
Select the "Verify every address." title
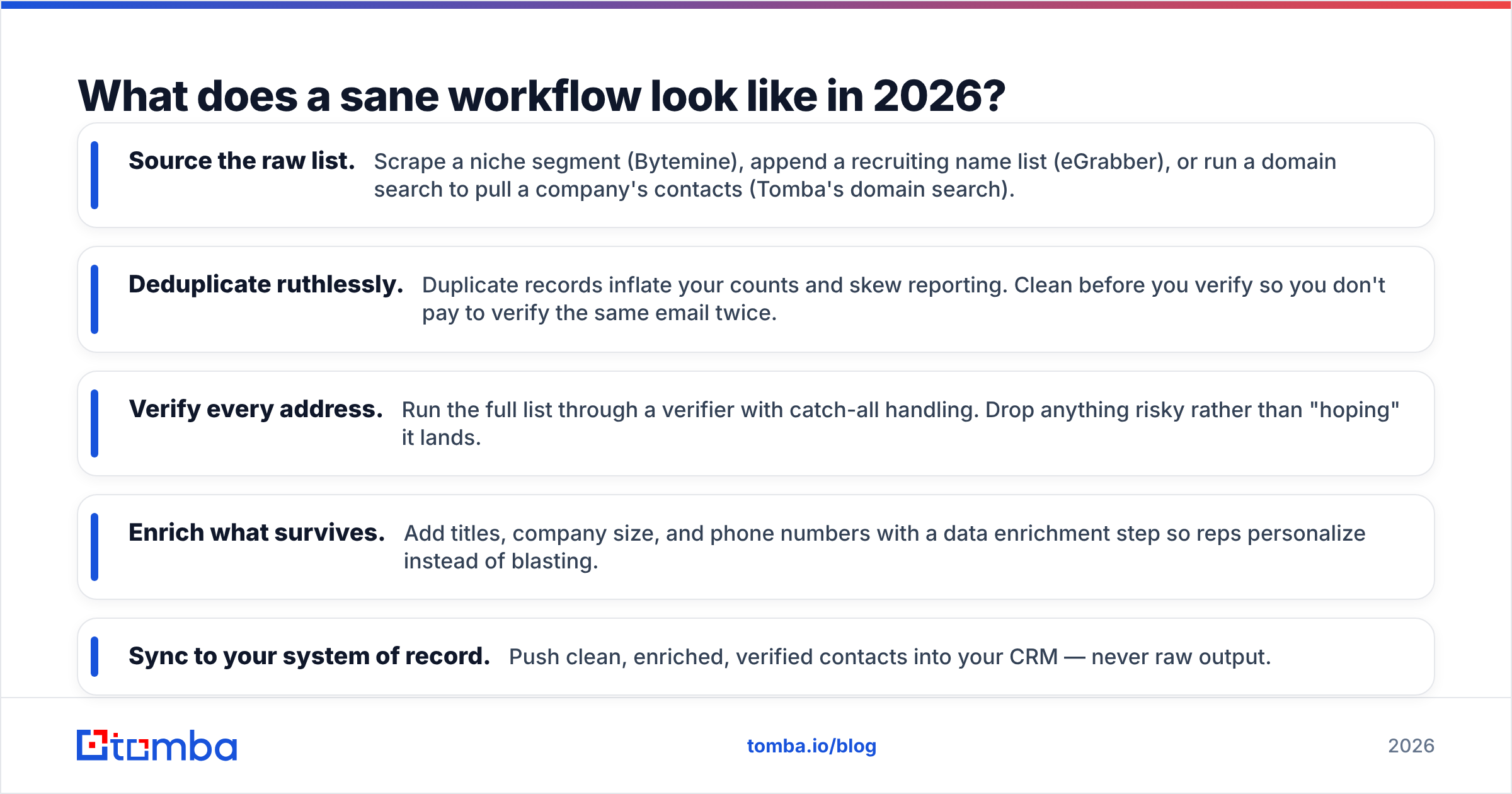256,410
